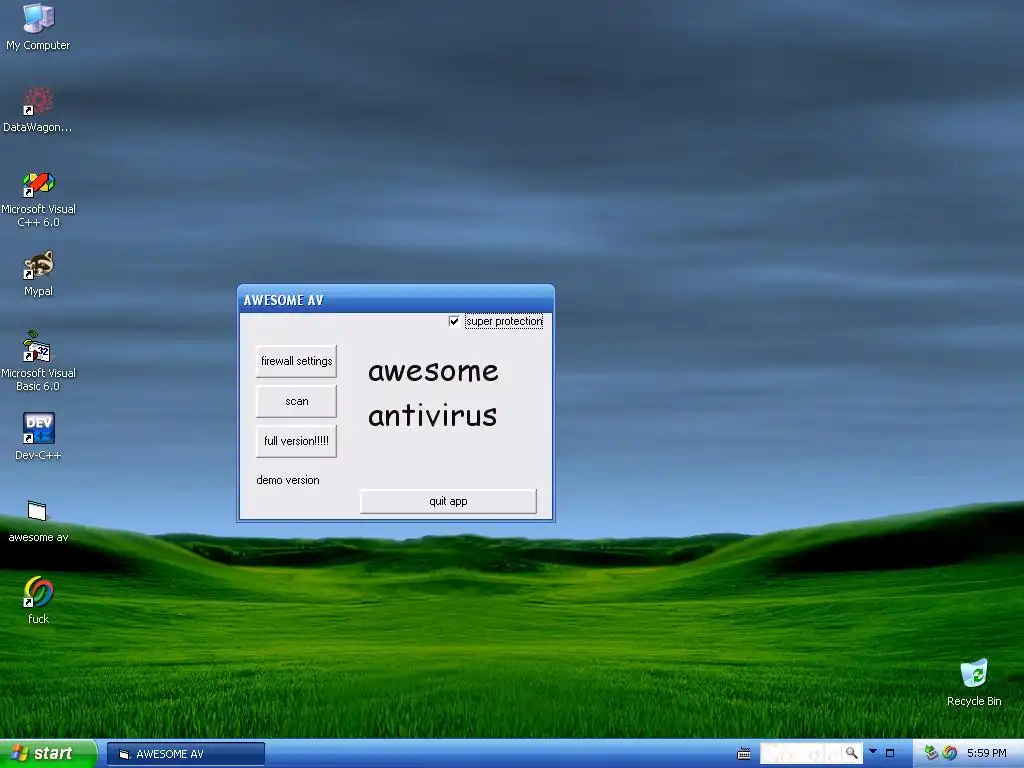Click the awesome antivirus heading text
This screenshot has width=1024, height=768.
[x=433, y=393]
